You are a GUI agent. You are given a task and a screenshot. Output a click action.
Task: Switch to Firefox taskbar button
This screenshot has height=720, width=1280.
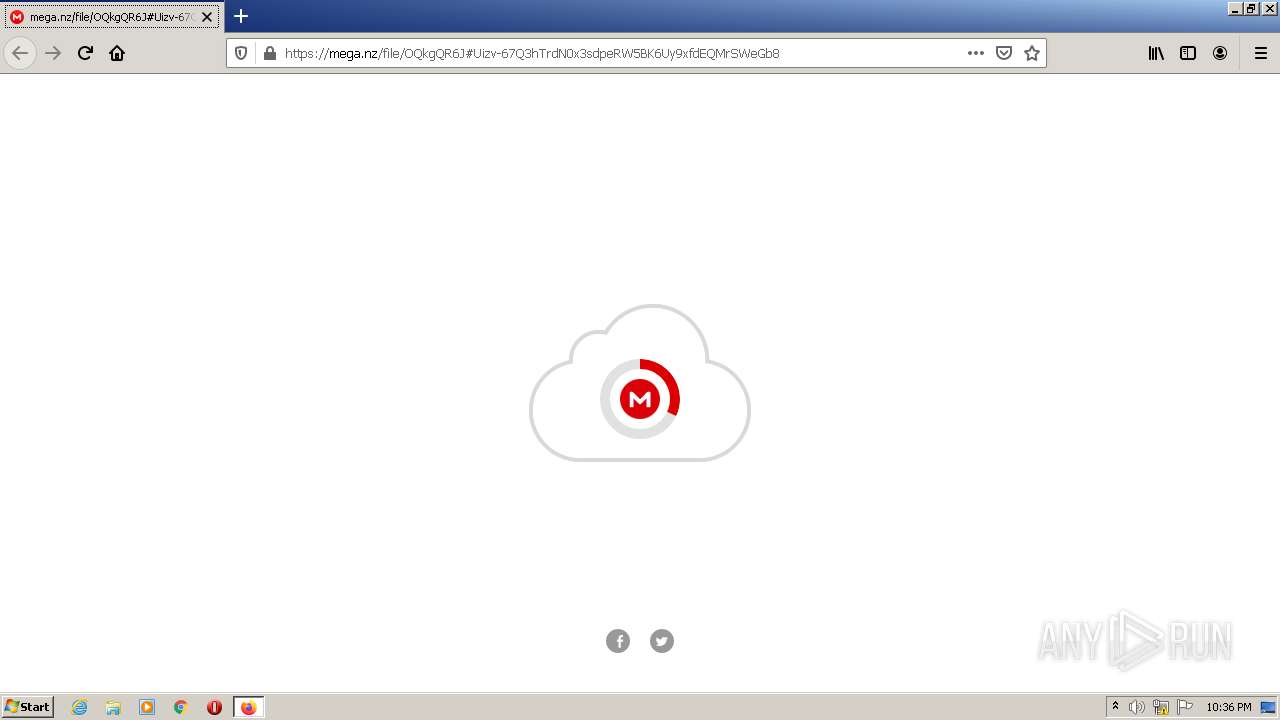click(249, 707)
